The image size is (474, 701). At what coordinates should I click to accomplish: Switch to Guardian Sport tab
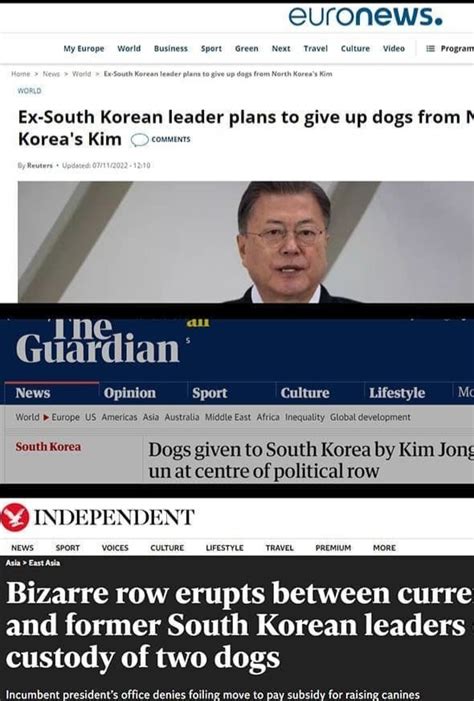click(x=210, y=393)
